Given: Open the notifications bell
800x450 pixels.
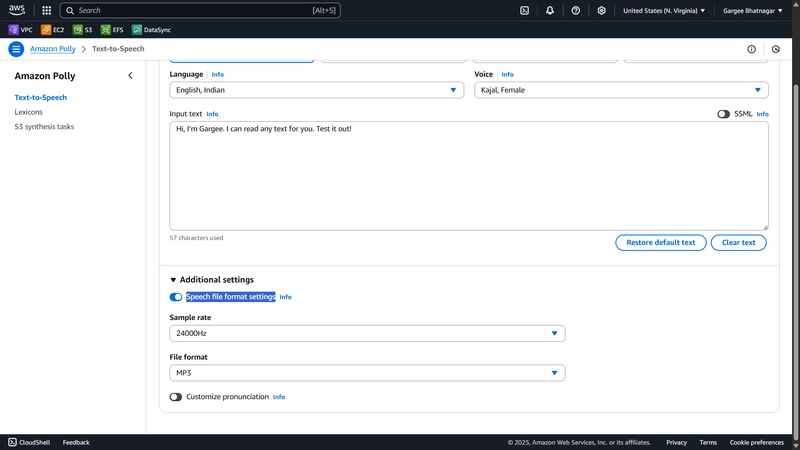Looking at the screenshot, I should (550, 10).
